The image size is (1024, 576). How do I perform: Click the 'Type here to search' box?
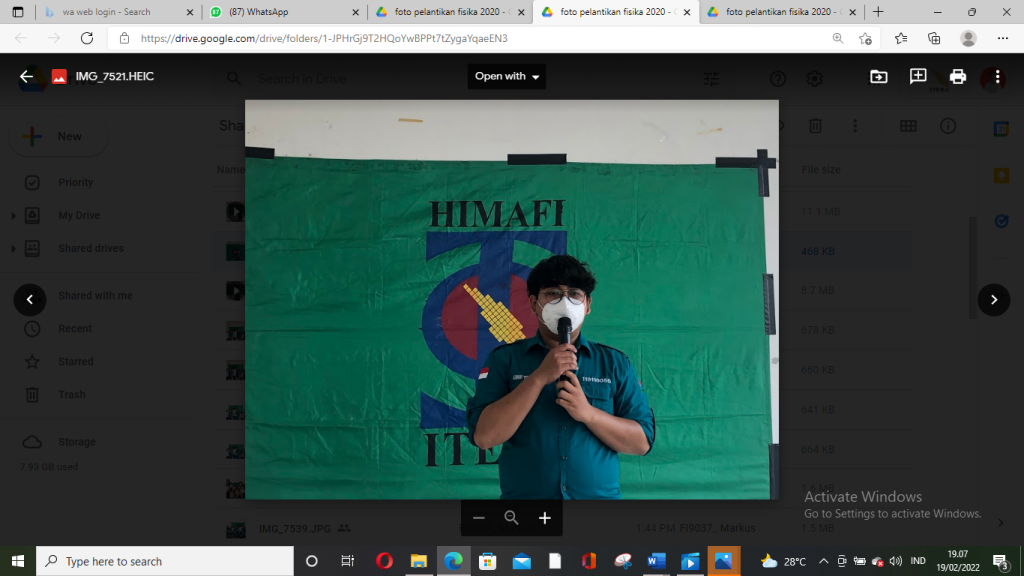[165, 561]
